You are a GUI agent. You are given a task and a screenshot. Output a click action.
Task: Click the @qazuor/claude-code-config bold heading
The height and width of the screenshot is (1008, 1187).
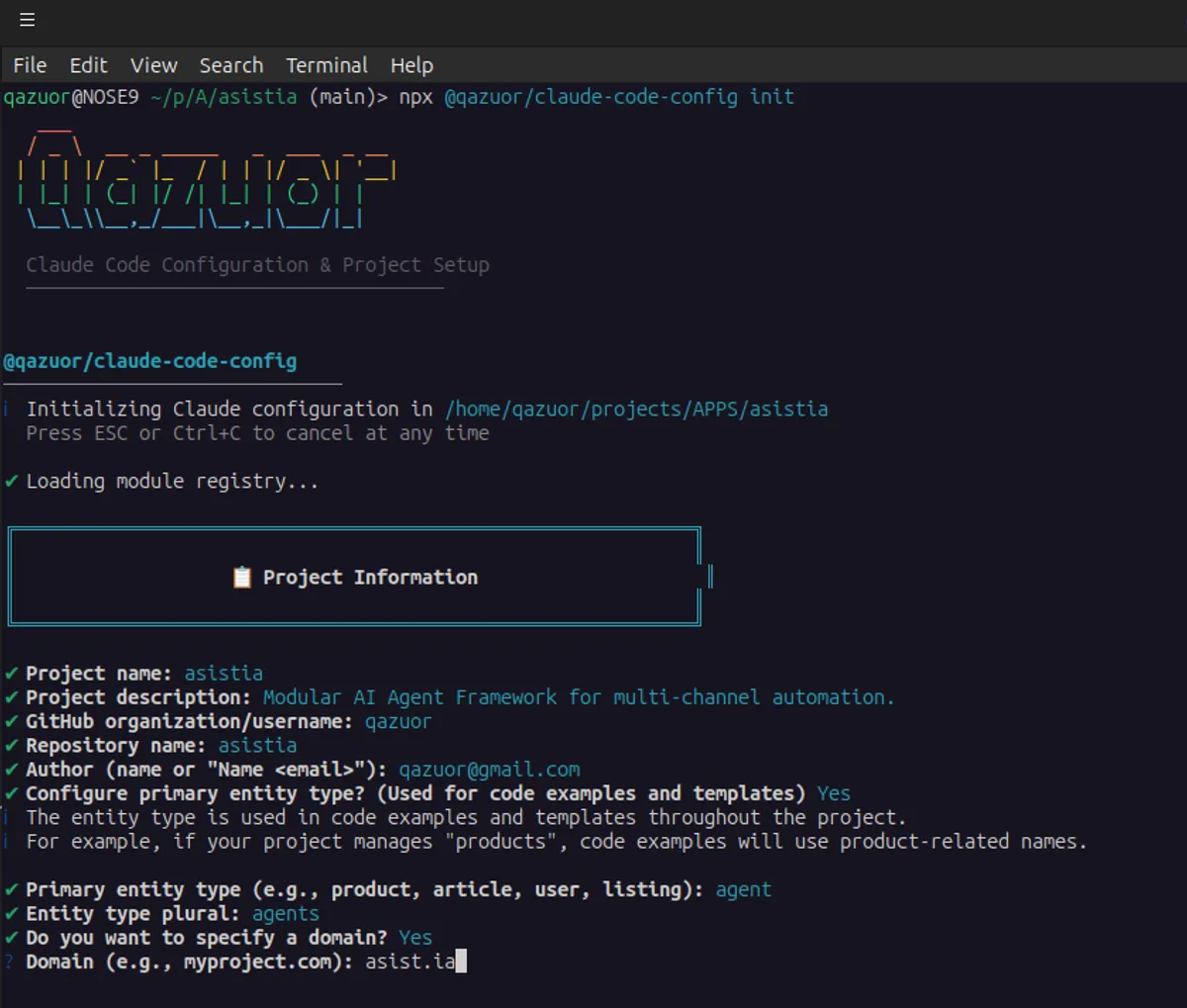coord(150,361)
